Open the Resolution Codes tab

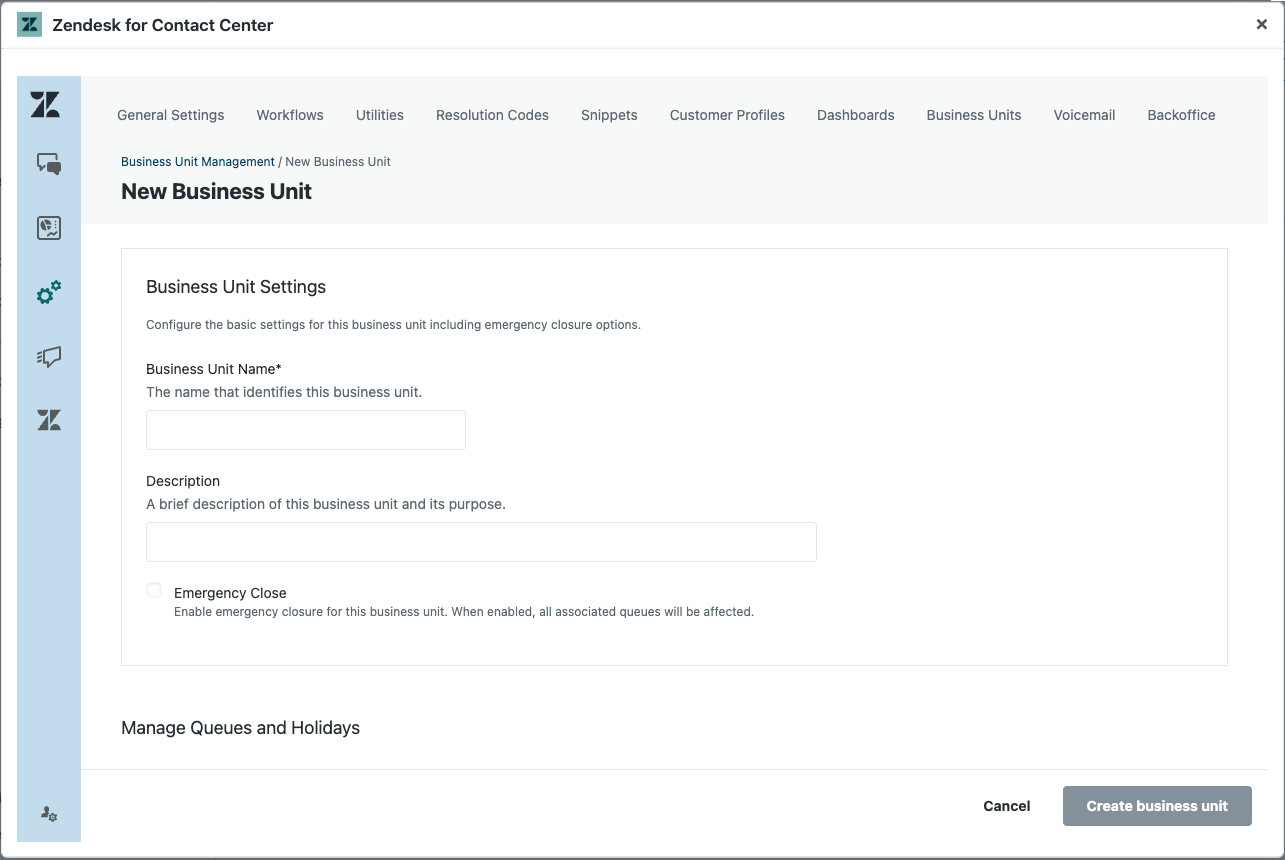[492, 115]
